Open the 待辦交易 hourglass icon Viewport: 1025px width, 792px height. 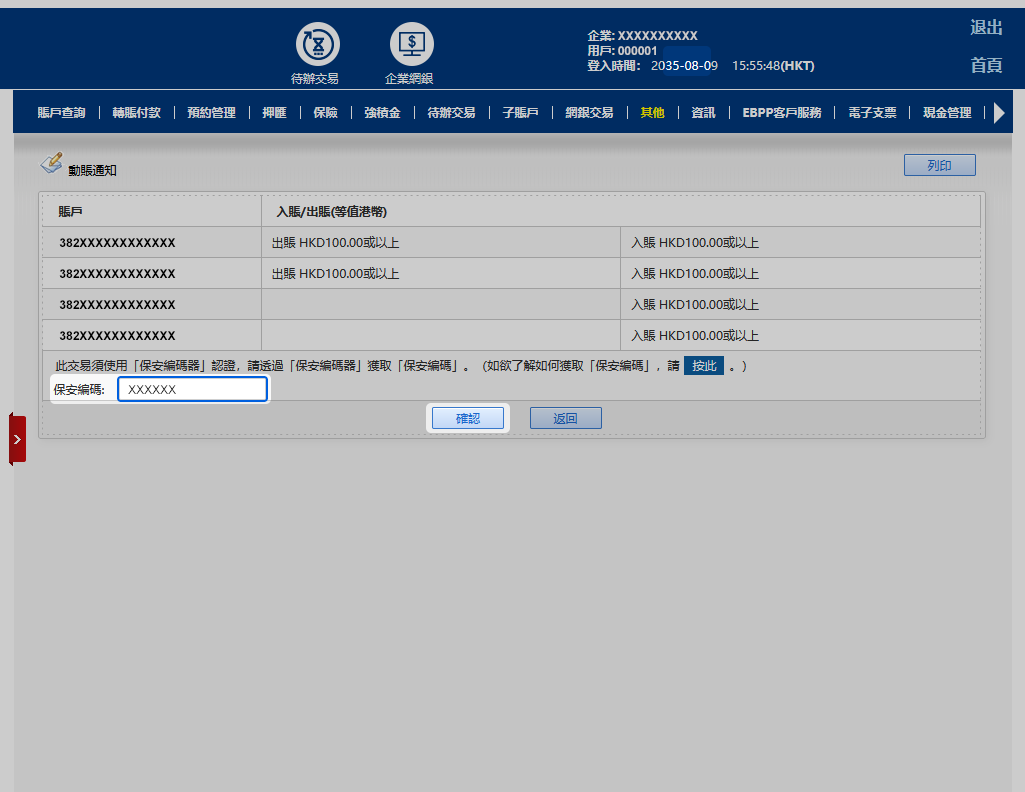pos(317,45)
